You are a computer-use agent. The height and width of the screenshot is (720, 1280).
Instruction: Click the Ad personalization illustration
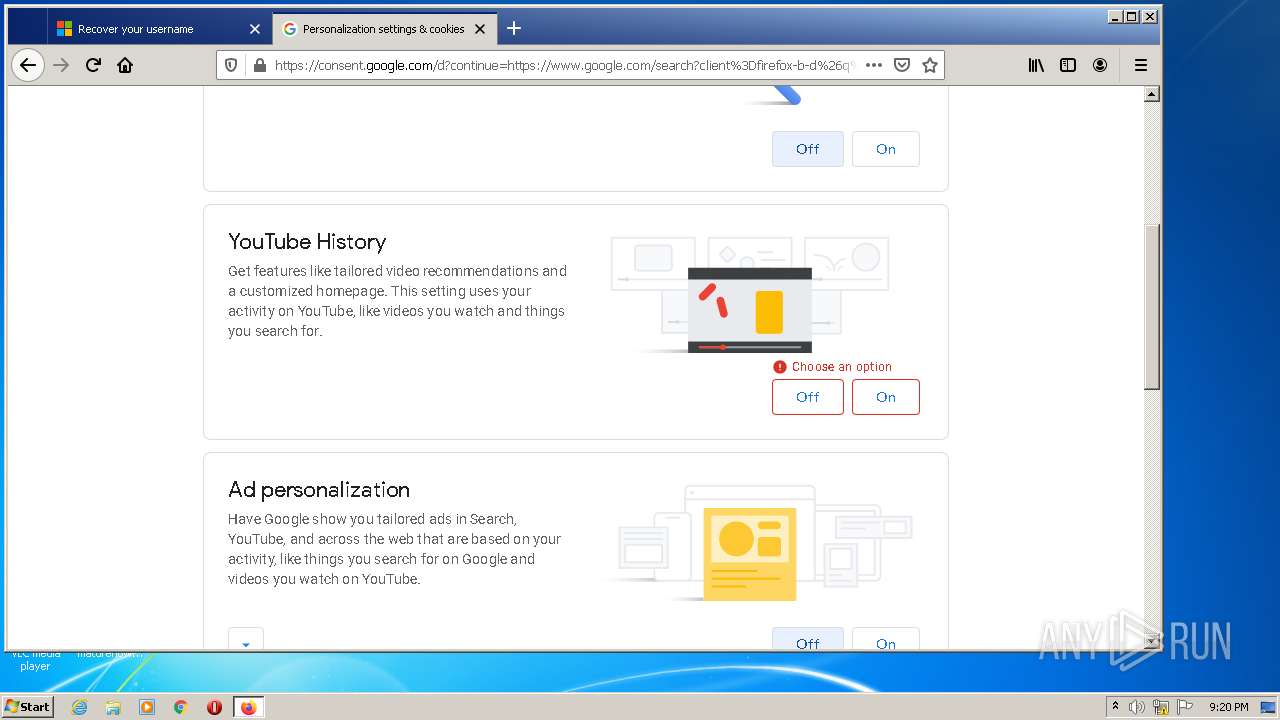click(x=760, y=543)
